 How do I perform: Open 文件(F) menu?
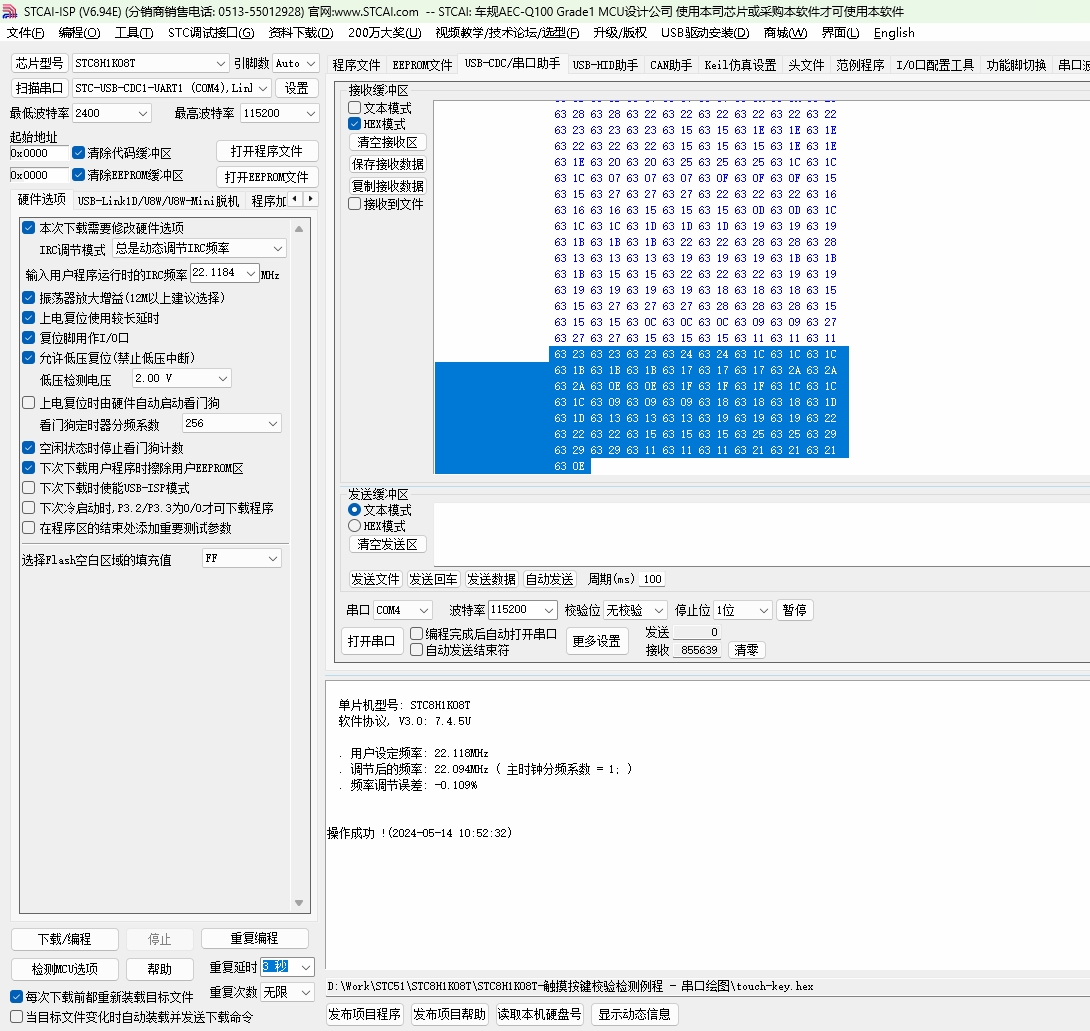pyautogui.click(x=25, y=33)
